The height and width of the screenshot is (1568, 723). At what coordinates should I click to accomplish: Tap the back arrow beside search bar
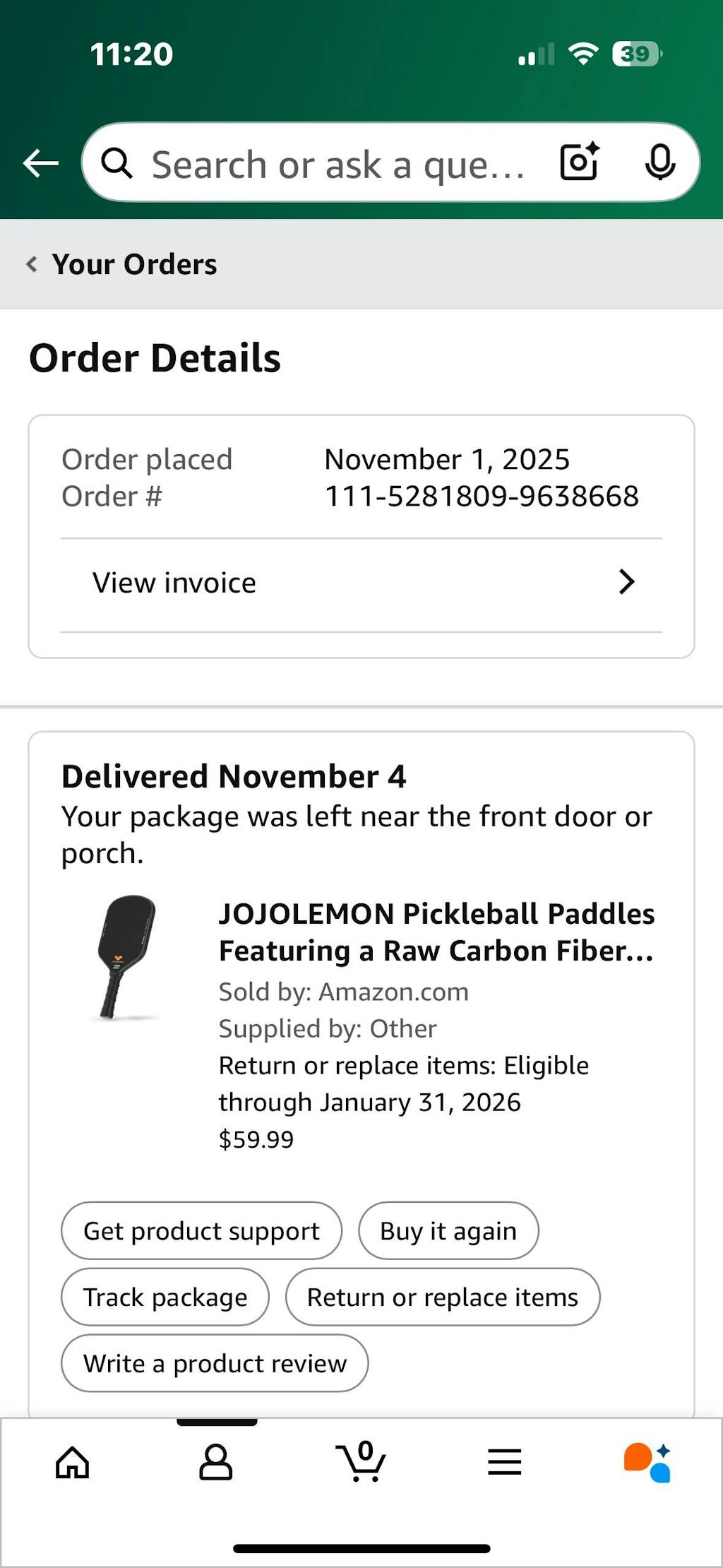point(40,163)
